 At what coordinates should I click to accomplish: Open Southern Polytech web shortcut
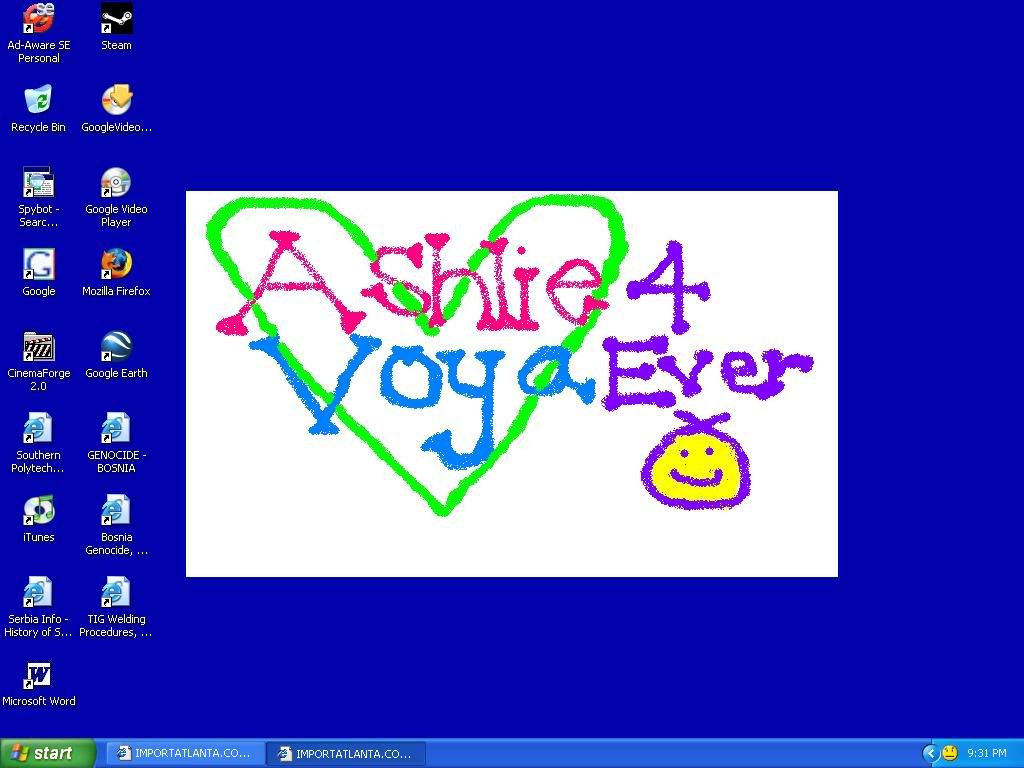(x=38, y=429)
